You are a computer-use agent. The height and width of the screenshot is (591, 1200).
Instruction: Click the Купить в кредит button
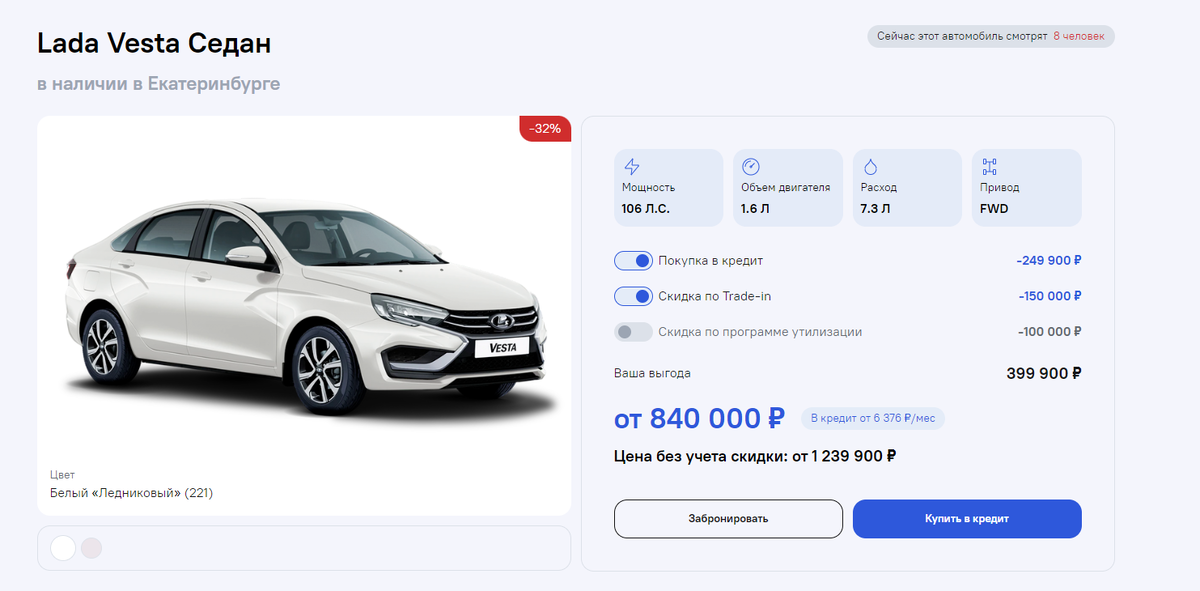[967, 519]
